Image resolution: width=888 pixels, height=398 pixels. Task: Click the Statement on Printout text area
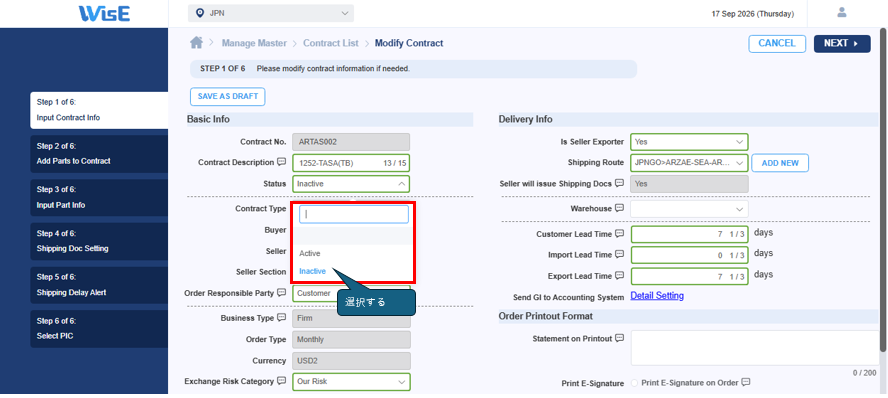tap(755, 348)
